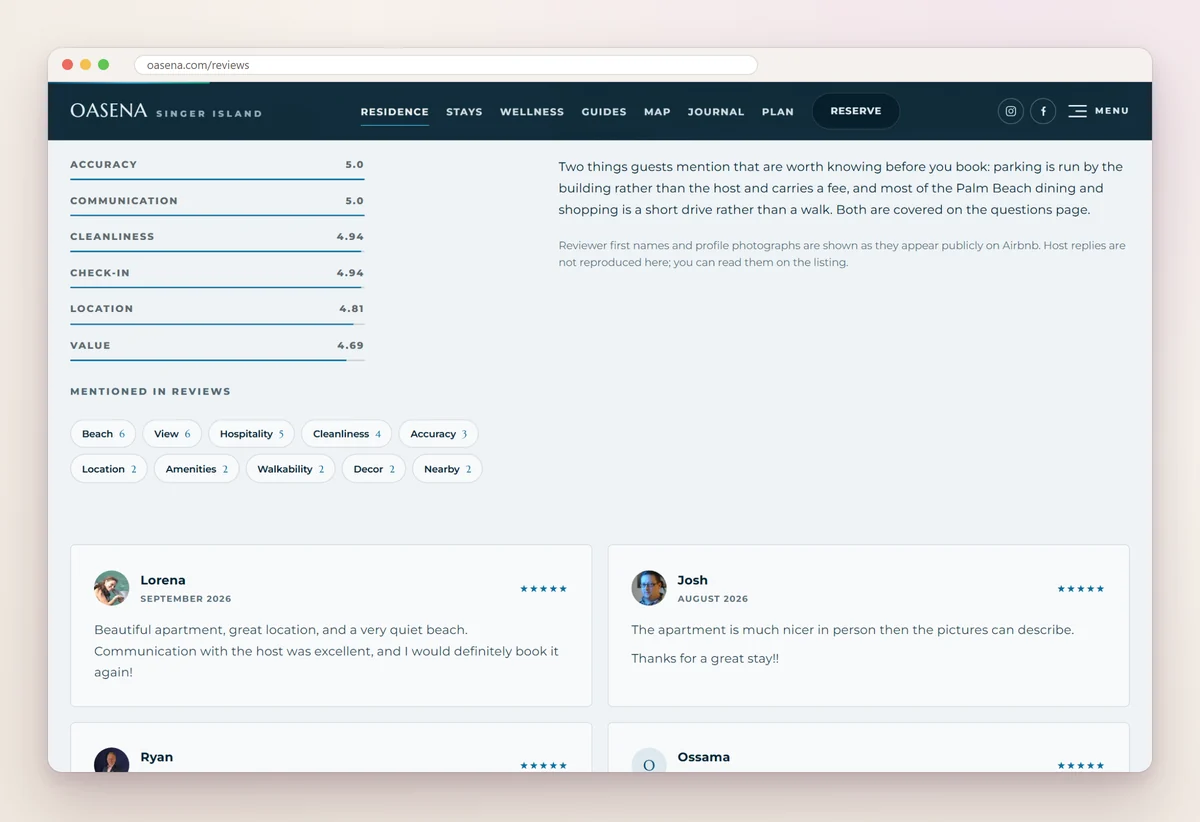The image size is (1200, 822).
Task: Choose the Accuracy 3 review tag
Action: click(x=438, y=434)
